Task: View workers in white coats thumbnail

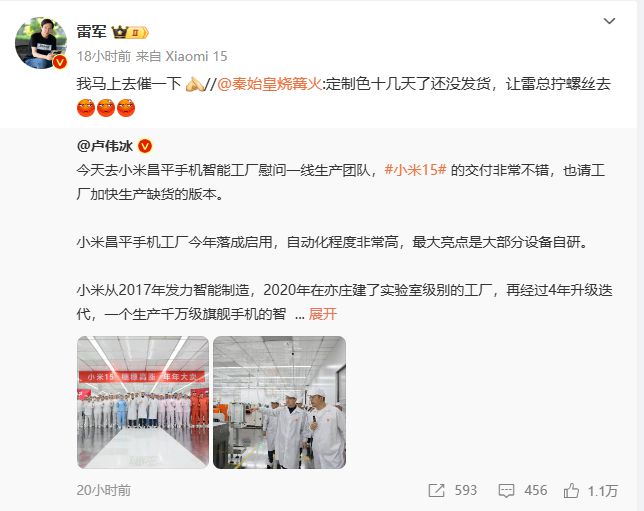Action: [x=279, y=403]
